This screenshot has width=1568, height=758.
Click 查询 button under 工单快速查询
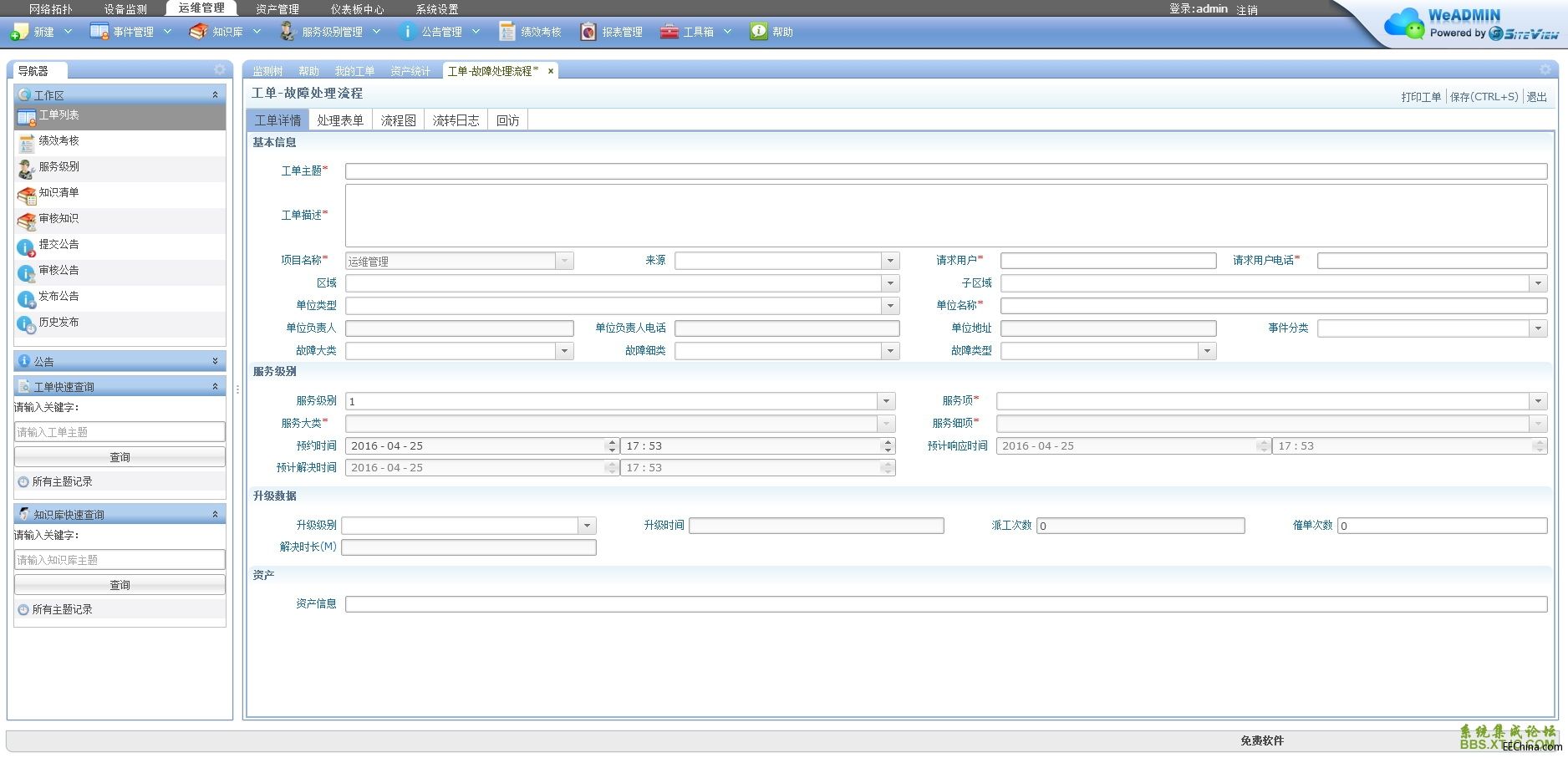[x=120, y=457]
